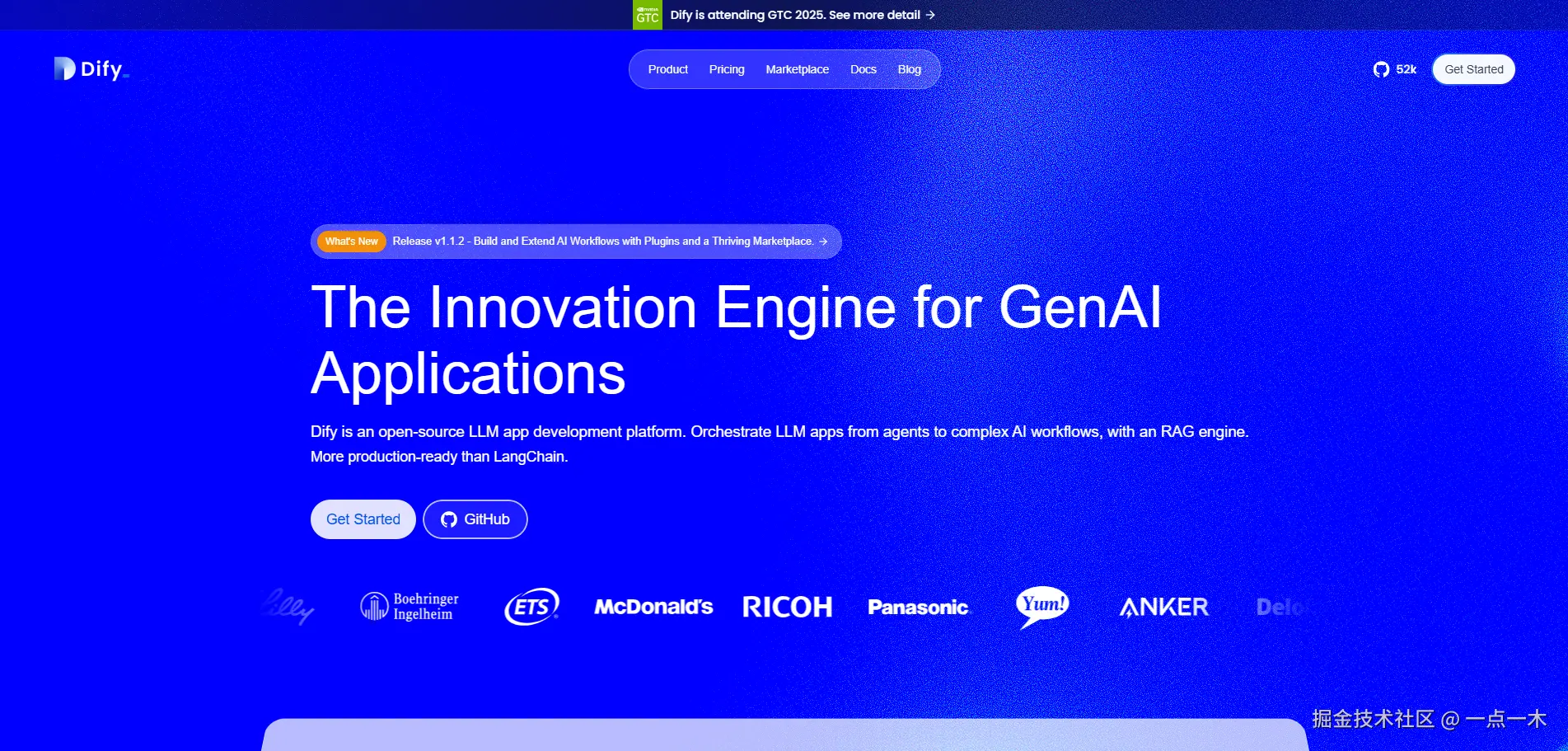
Task: Click the arrow after the release announcement
Action: coord(823,242)
